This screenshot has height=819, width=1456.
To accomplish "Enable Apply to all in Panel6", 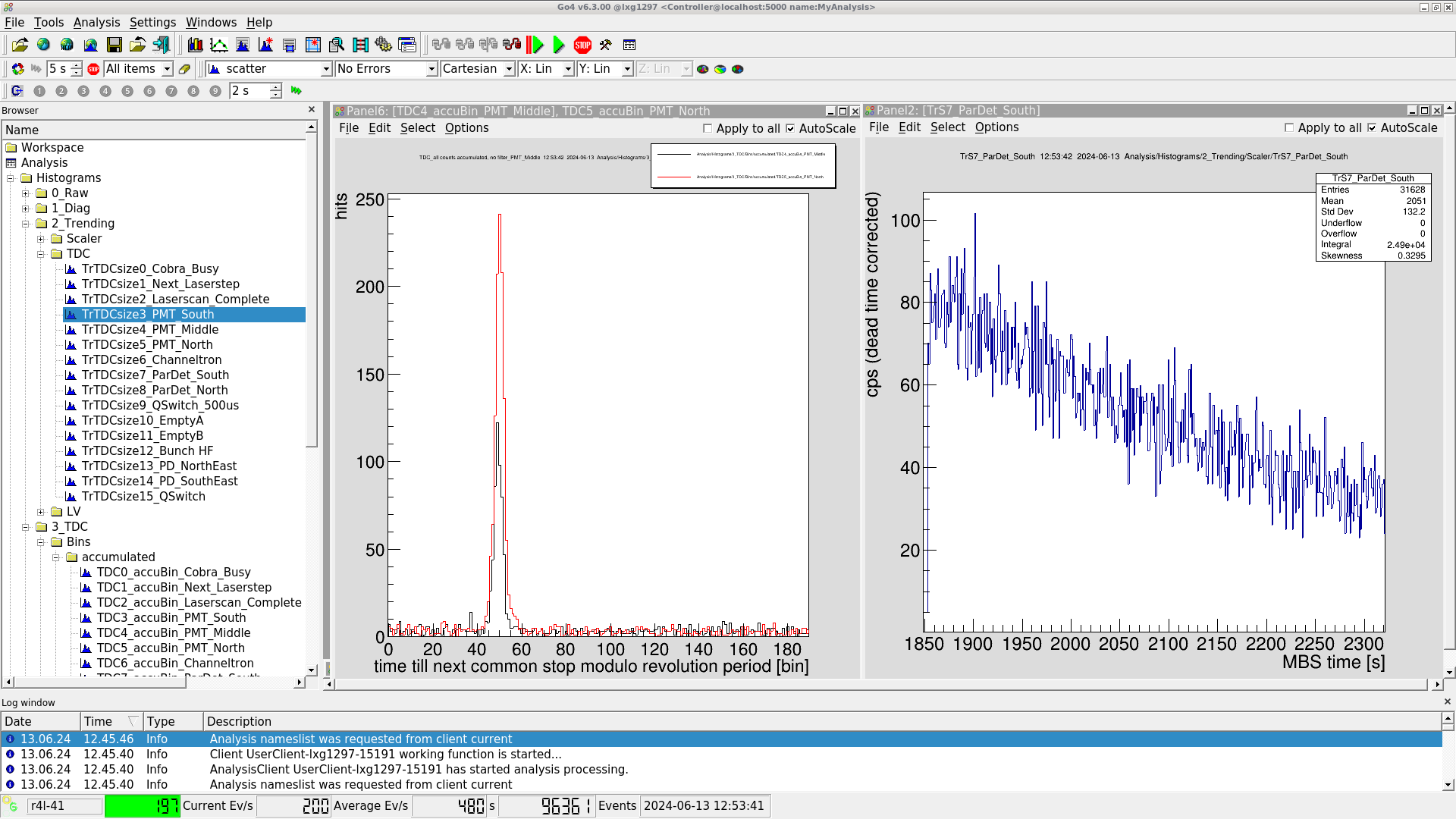I will (708, 128).
